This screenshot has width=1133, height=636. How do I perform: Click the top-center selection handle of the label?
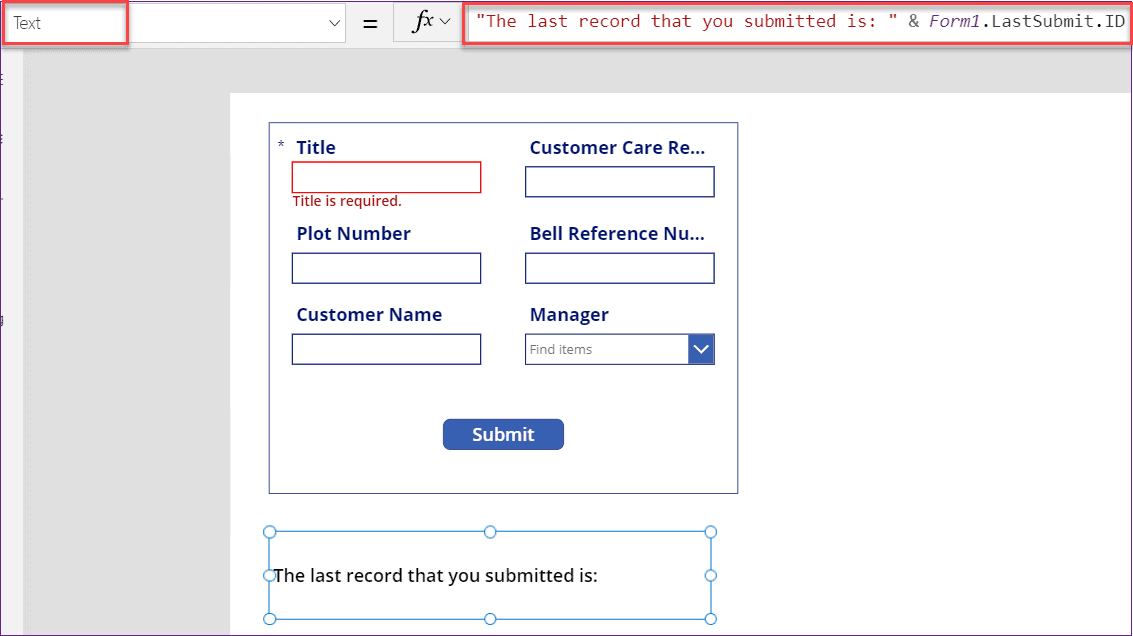(x=489, y=532)
